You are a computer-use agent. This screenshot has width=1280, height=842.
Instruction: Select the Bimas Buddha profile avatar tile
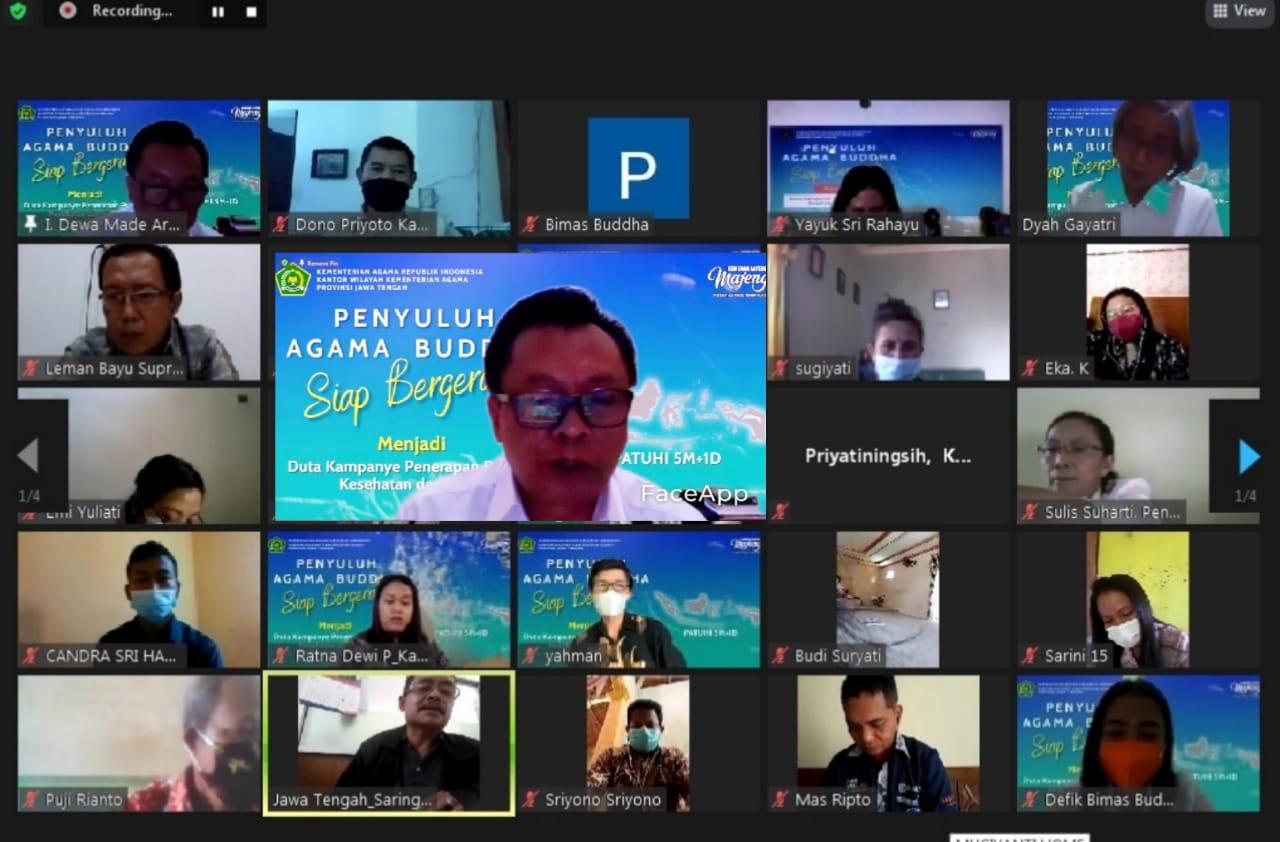pyautogui.click(x=639, y=168)
